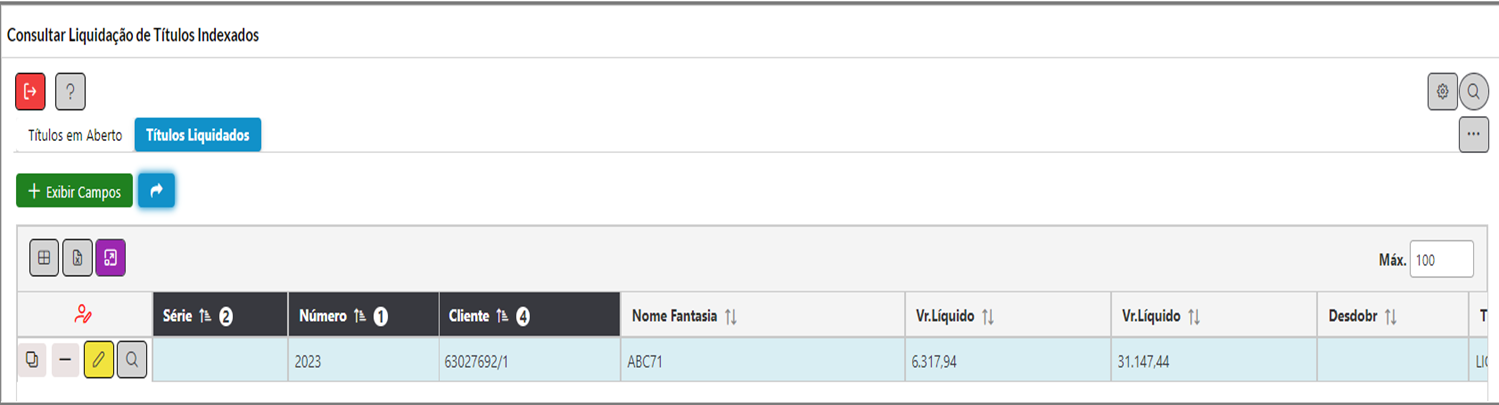Switch to the Títulos em Aberto tab

pos(75,136)
